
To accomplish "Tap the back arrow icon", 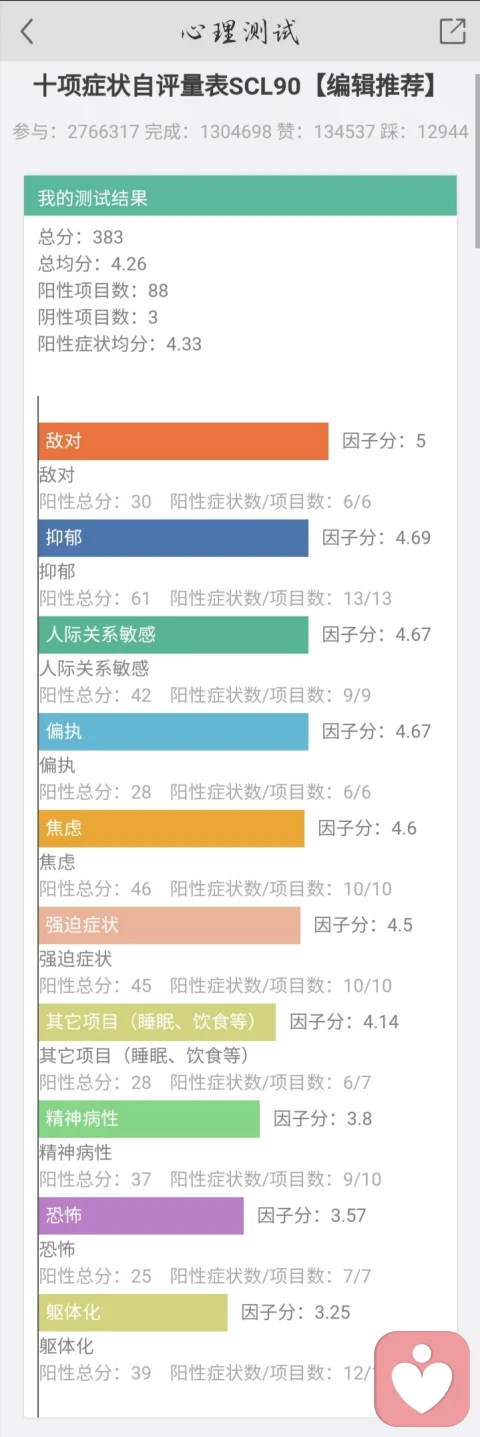I will [x=27, y=31].
